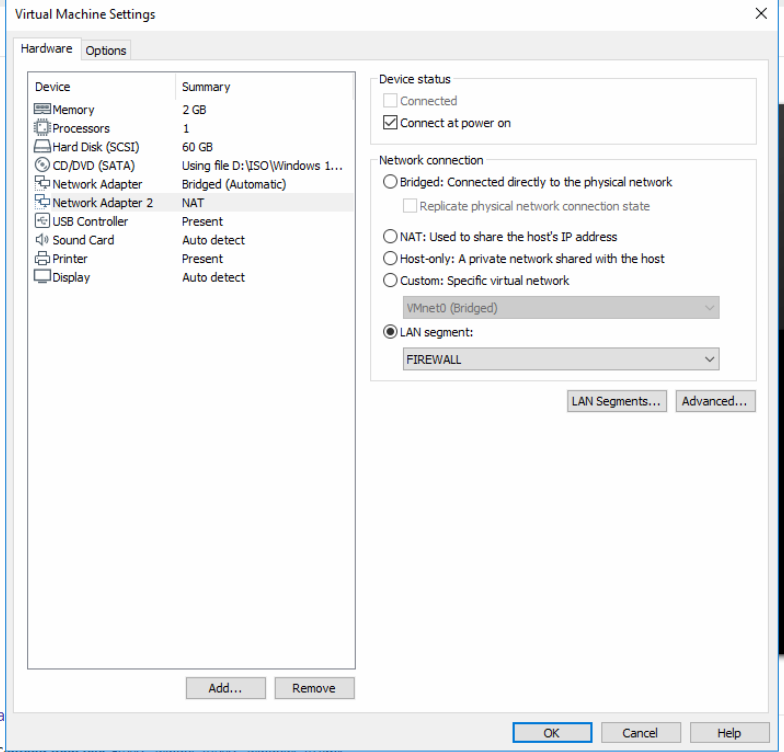Click the Printer Present summary
The width and height of the screenshot is (784, 752).
(x=202, y=258)
